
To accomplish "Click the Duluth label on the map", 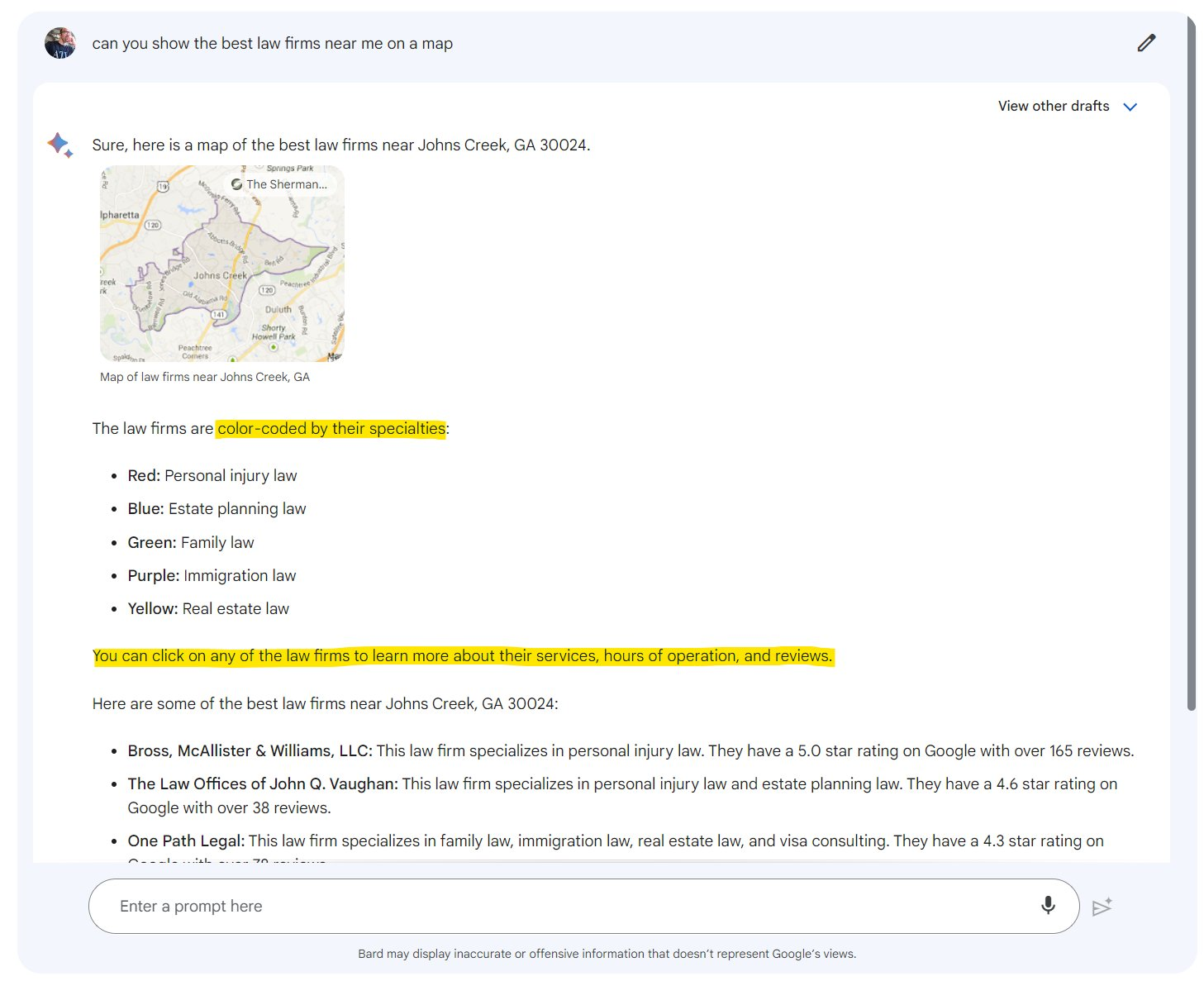I will tap(278, 310).
